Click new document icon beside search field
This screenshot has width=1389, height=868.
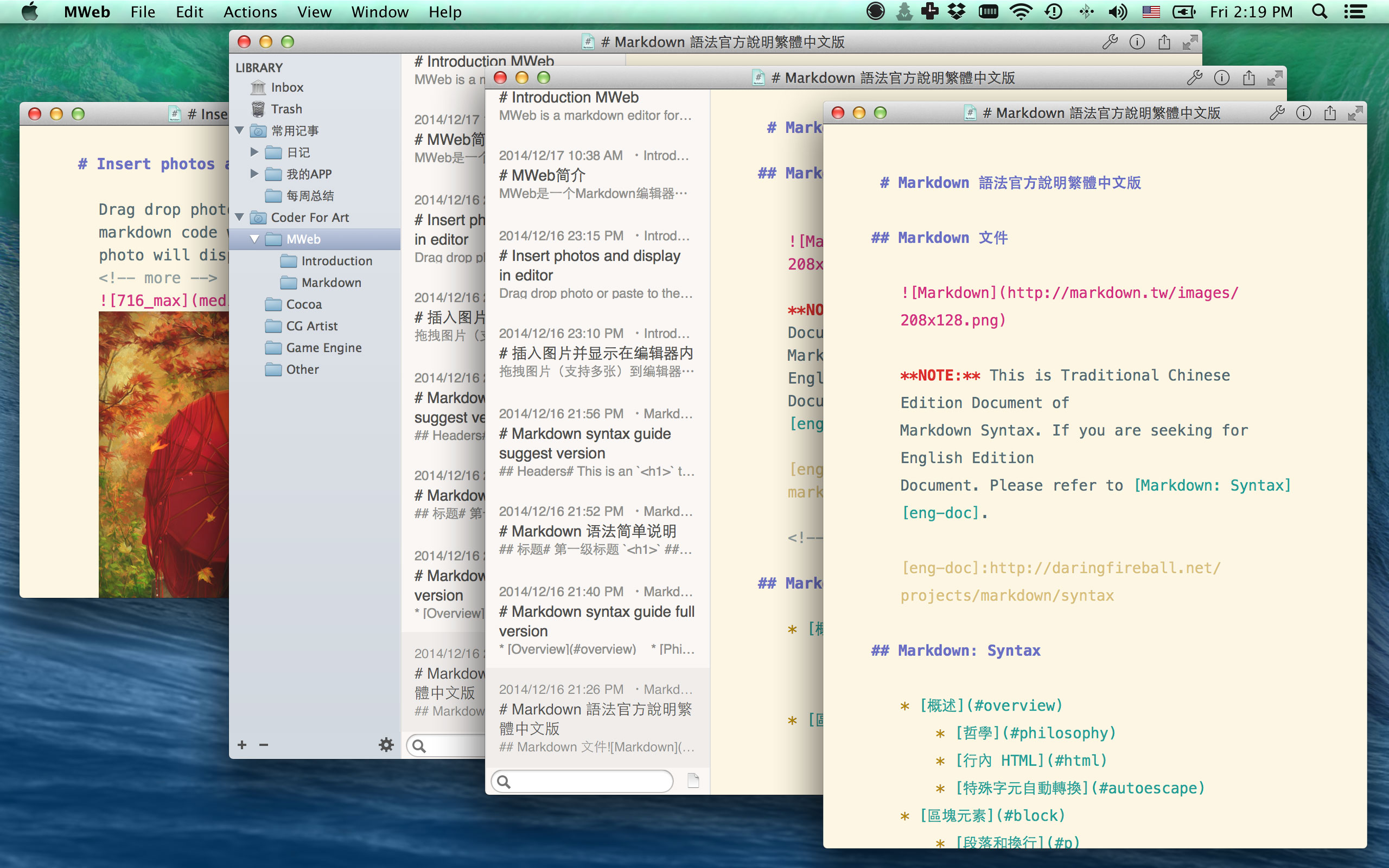693,781
